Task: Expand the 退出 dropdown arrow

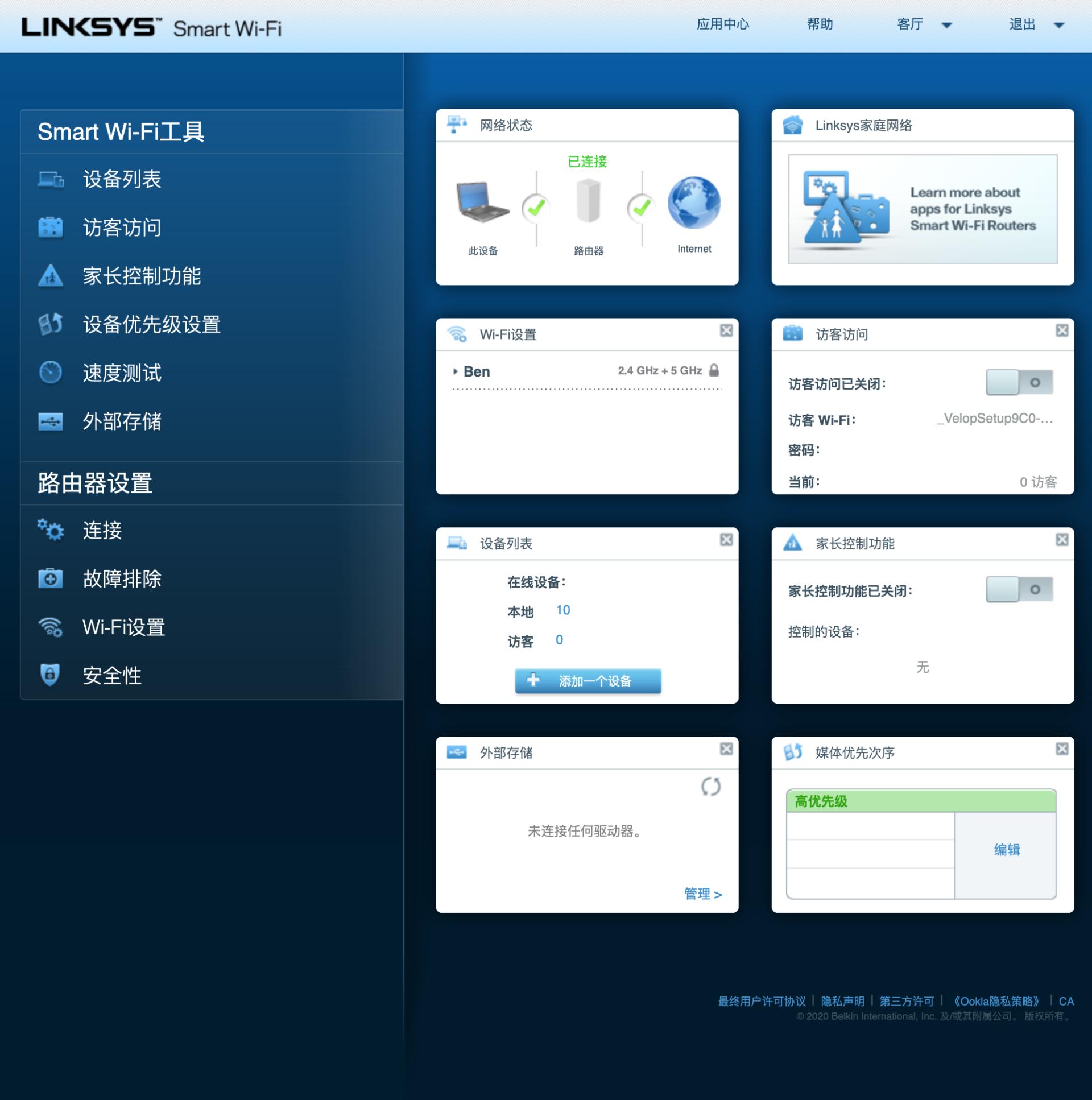Action: [x=1060, y=26]
